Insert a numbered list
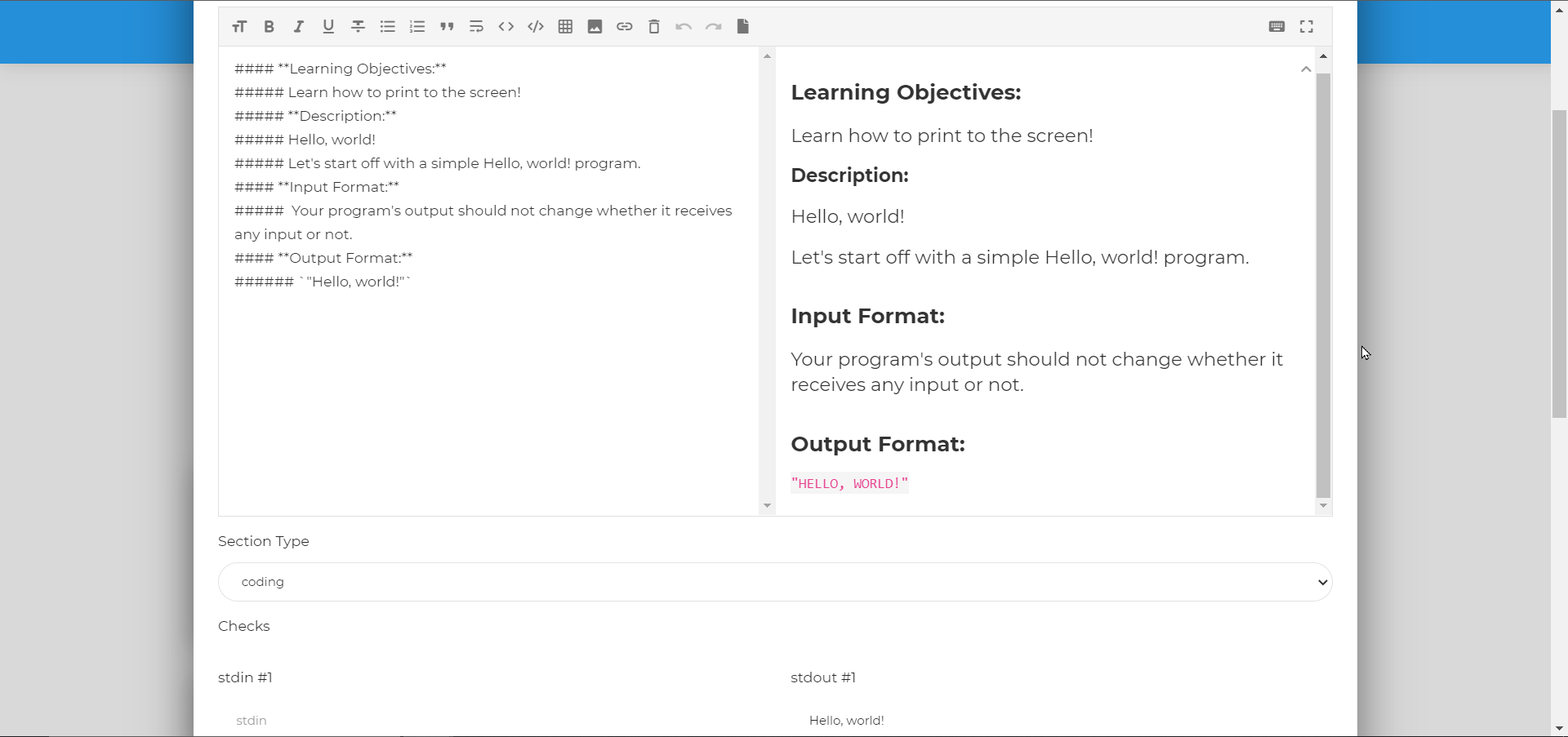This screenshot has width=1568, height=737. coord(417,27)
